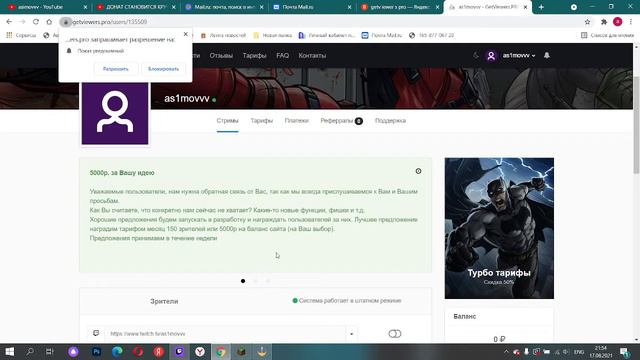Switch to the as1movvv YouTube browser tab
640x360 pixels.
[x=47, y=7]
